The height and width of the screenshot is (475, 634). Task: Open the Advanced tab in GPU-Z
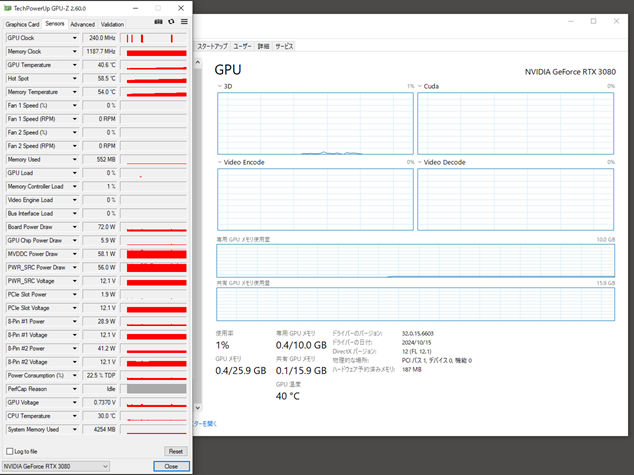pos(82,24)
